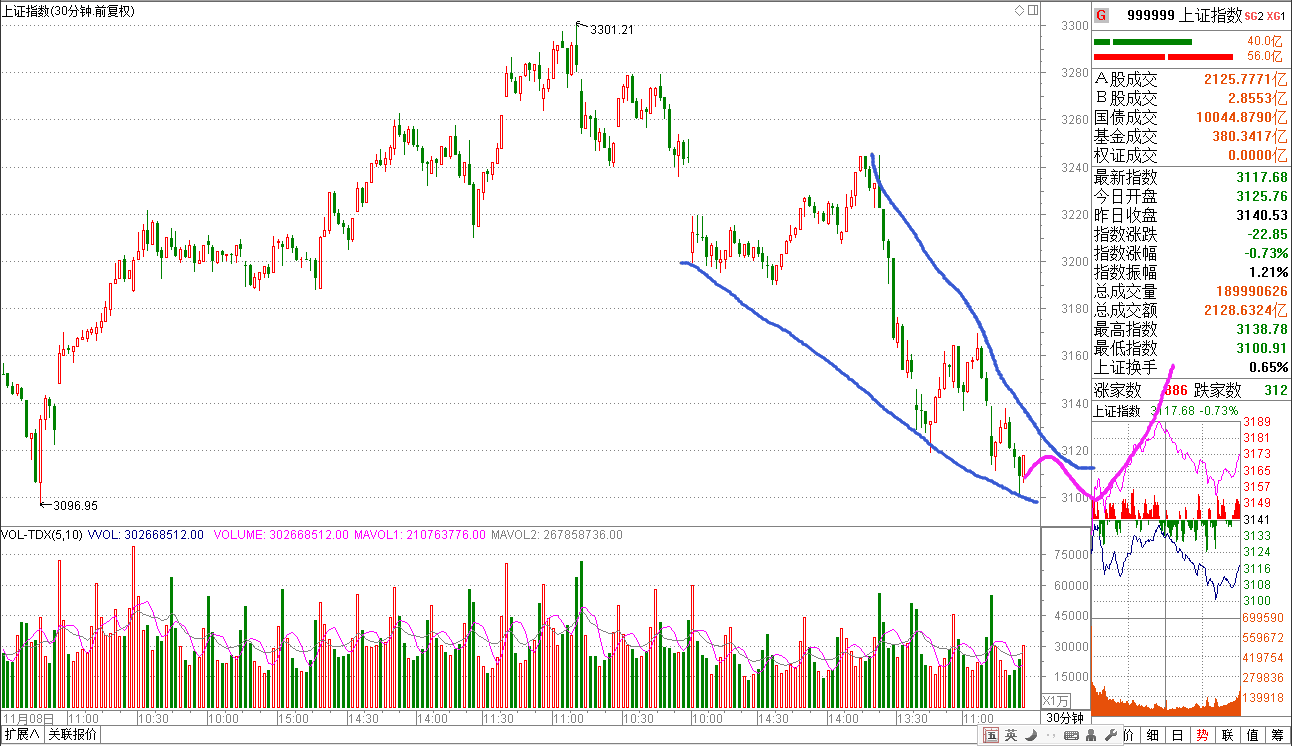Viewport: 1292px width, 746px height.
Task: Switch to the '日' tab
Action: pyautogui.click(x=1177, y=735)
